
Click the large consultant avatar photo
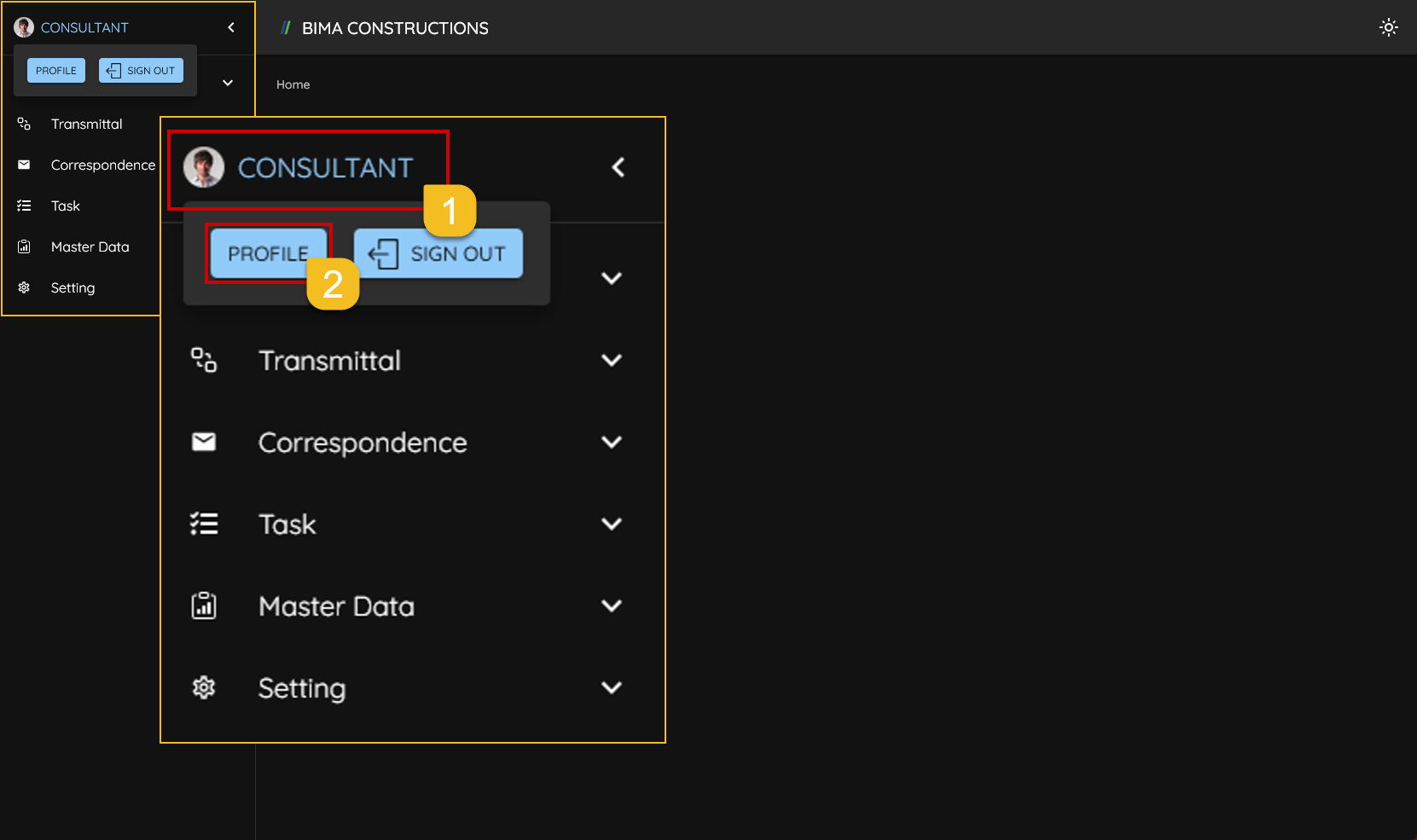(204, 167)
